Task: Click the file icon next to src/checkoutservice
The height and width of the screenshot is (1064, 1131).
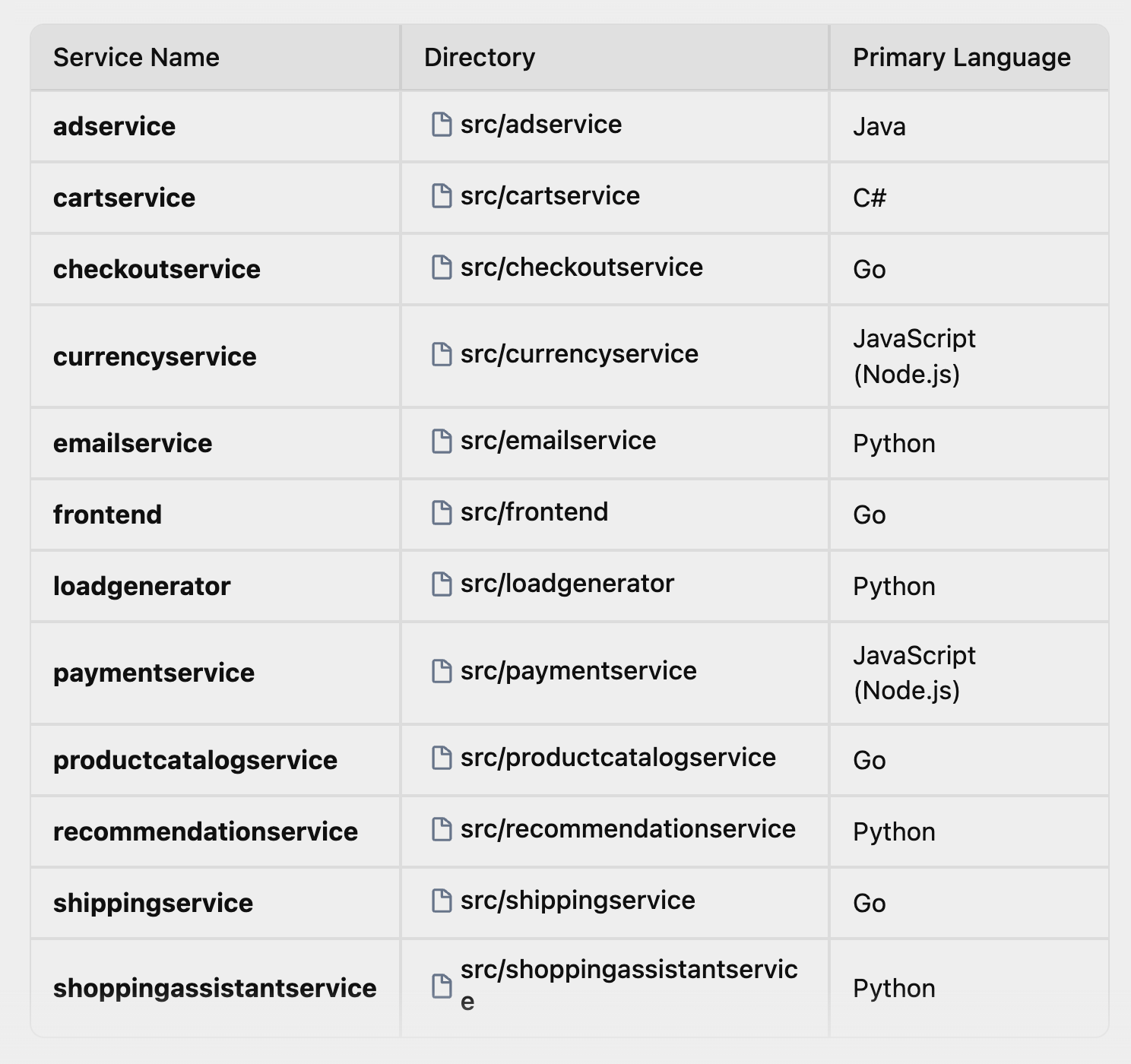Action: tap(442, 268)
